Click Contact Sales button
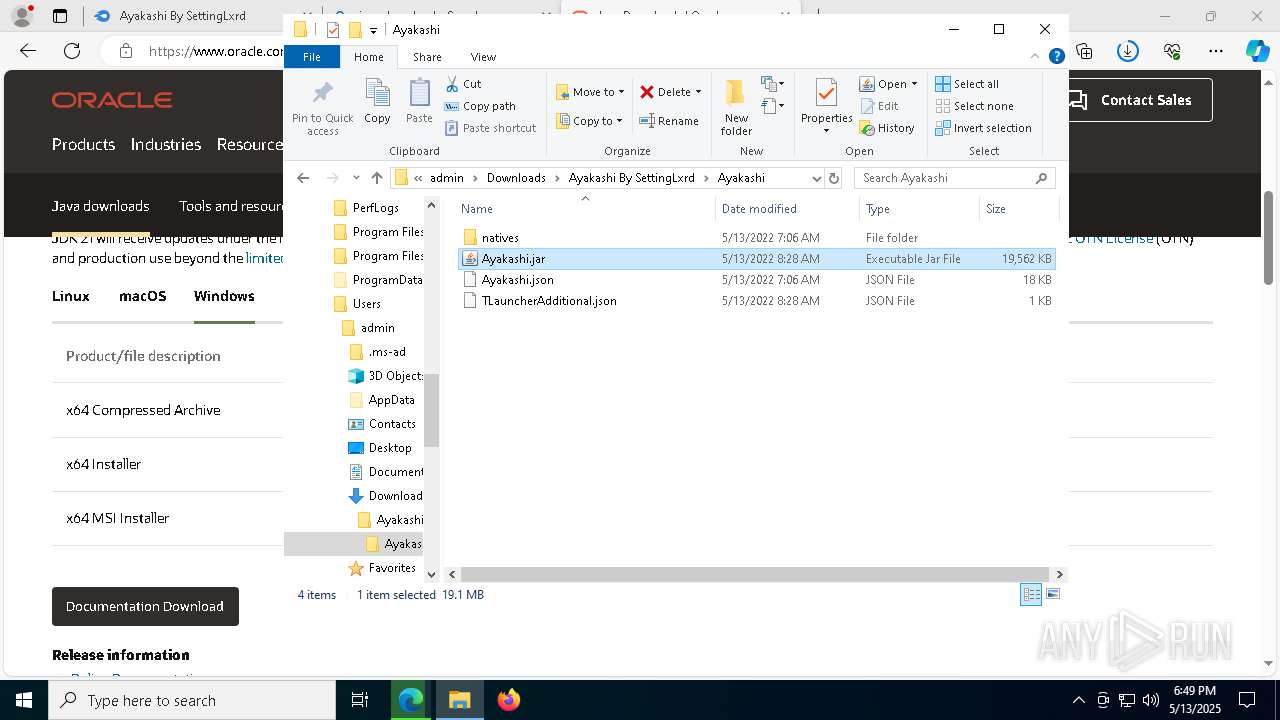The width and height of the screenshot is (1280, 720). pos(1136,100)
